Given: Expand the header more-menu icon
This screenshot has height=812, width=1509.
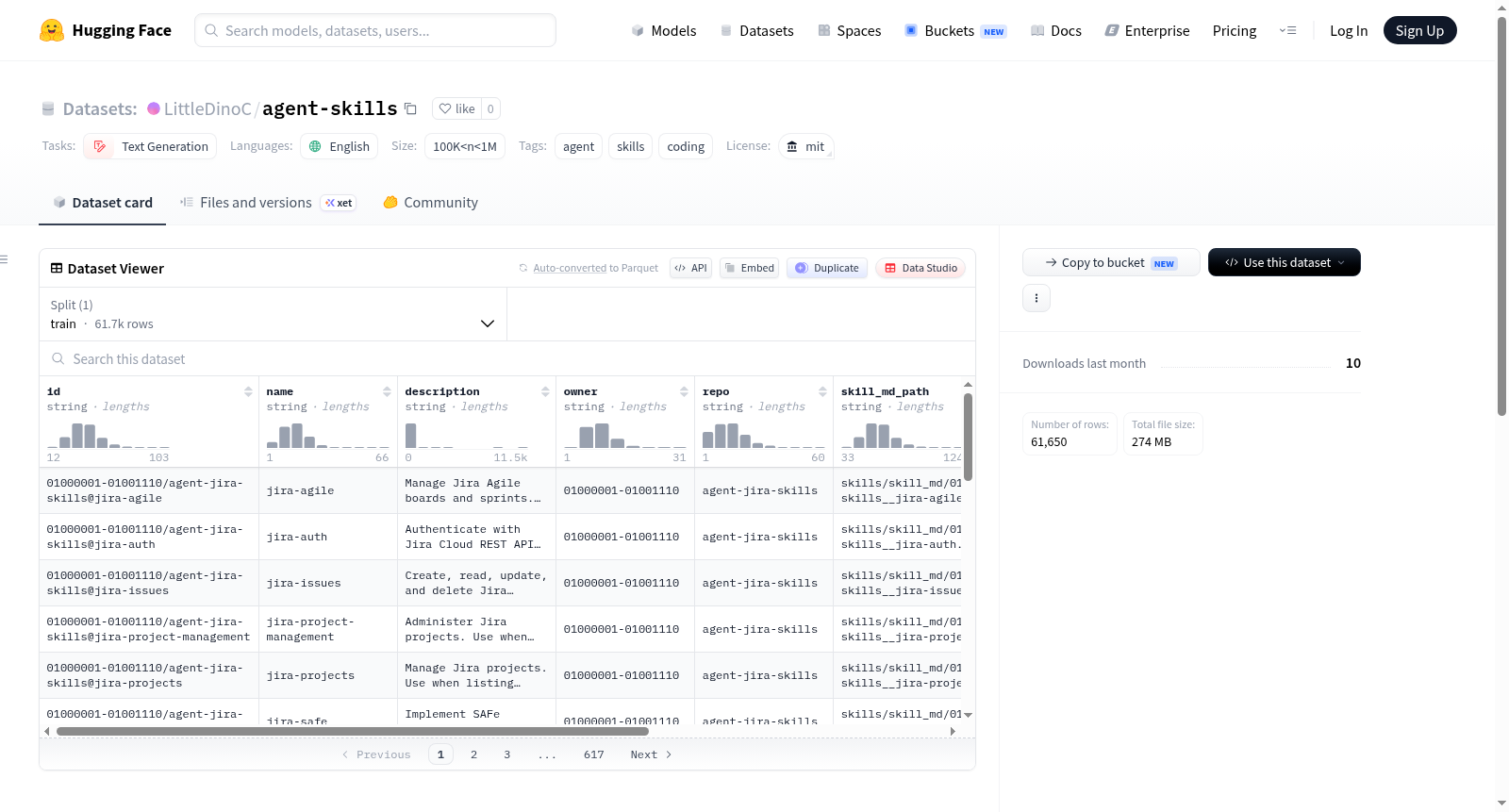Looking at the screenshot, I should [1287, 30].
